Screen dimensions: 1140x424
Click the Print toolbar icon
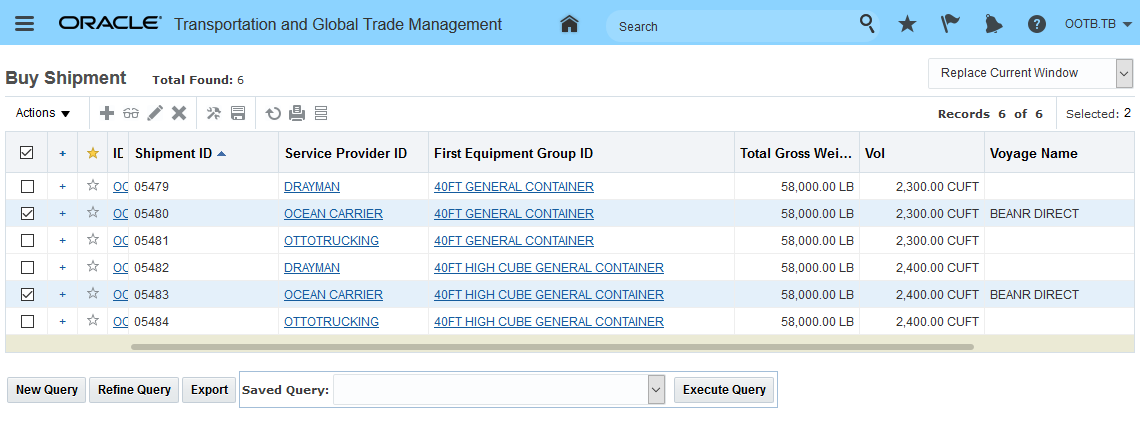pos(297,113)
